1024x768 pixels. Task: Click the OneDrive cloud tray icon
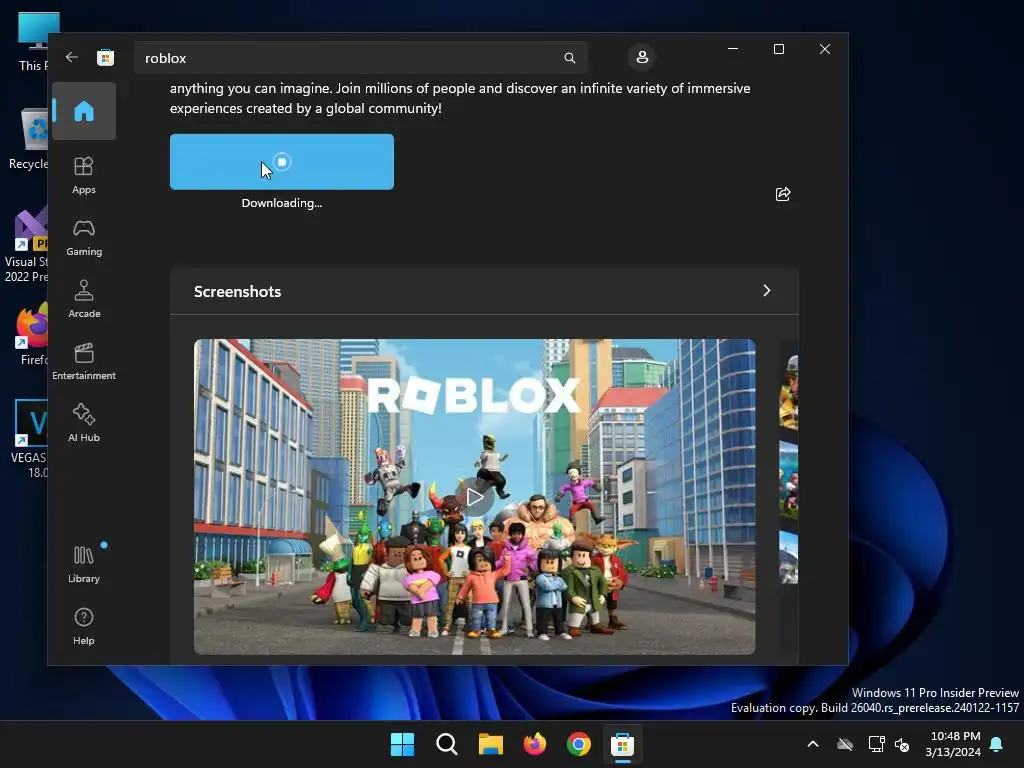coord(845,744)
